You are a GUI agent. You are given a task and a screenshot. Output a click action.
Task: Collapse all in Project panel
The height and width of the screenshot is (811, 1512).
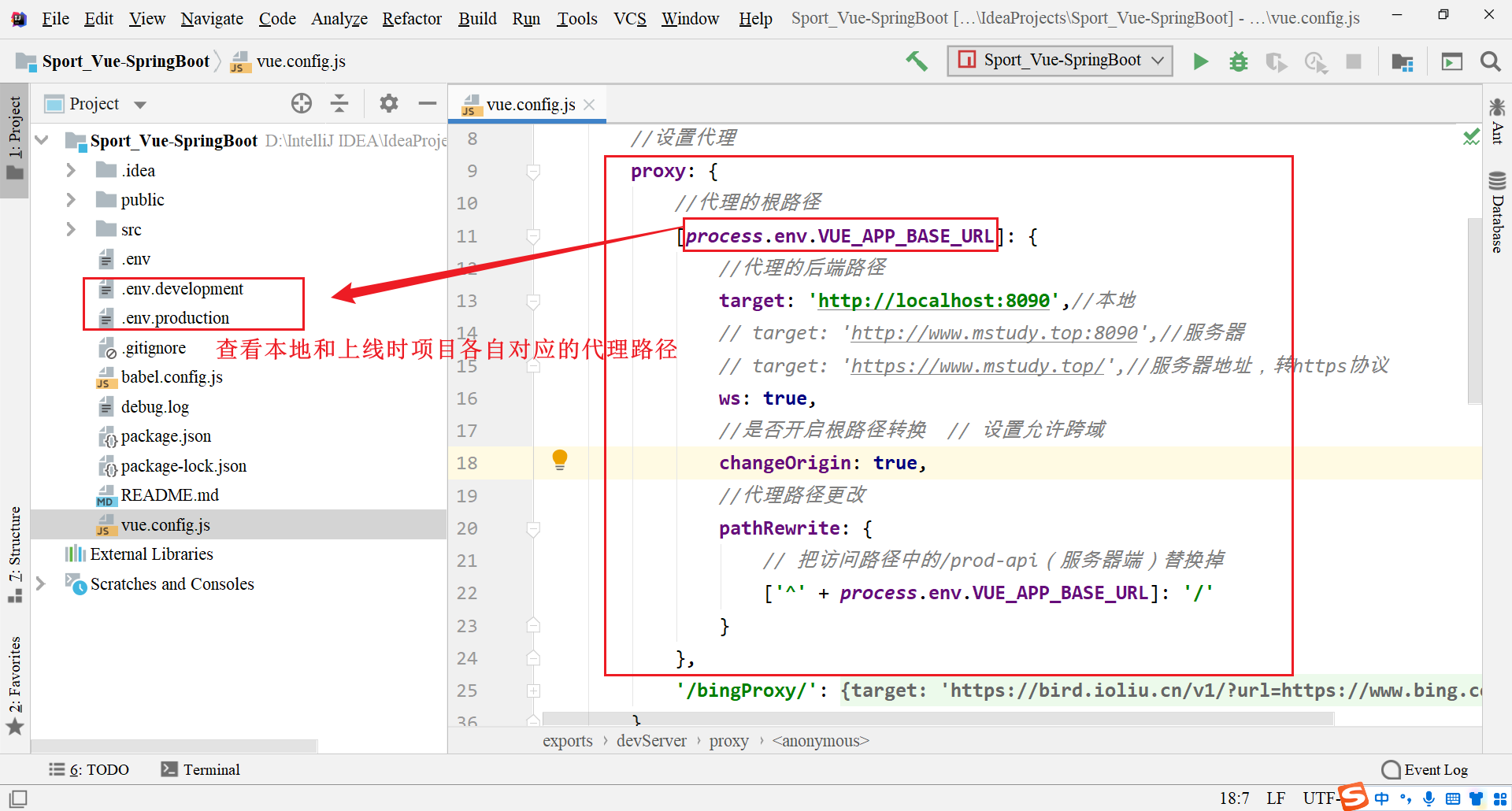[x=339, y=103]
